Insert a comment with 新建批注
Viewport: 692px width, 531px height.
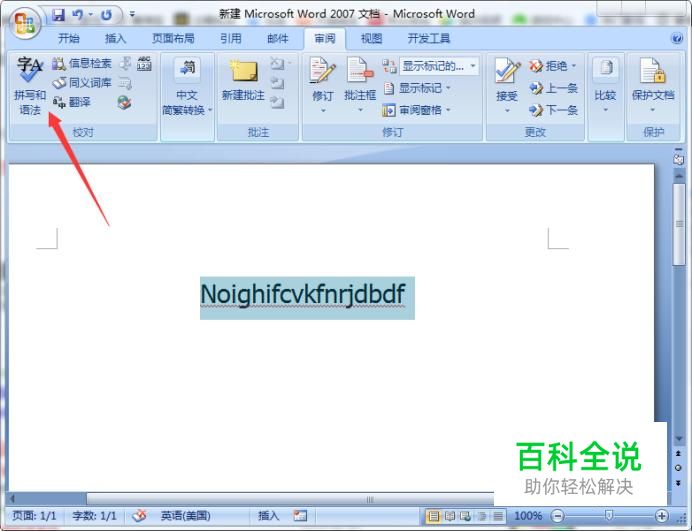click(244, 79)
